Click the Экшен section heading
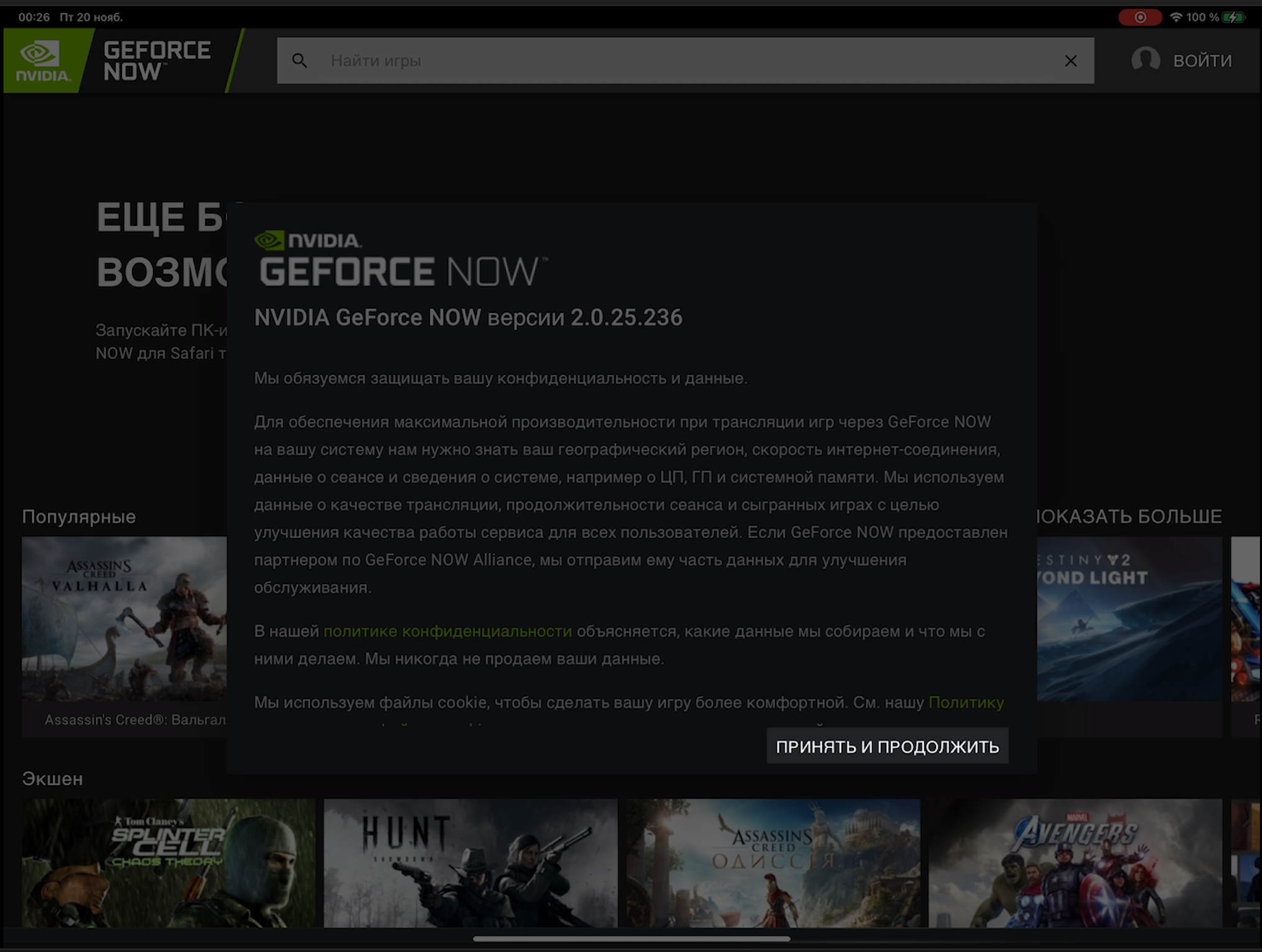 coord(52,779)
